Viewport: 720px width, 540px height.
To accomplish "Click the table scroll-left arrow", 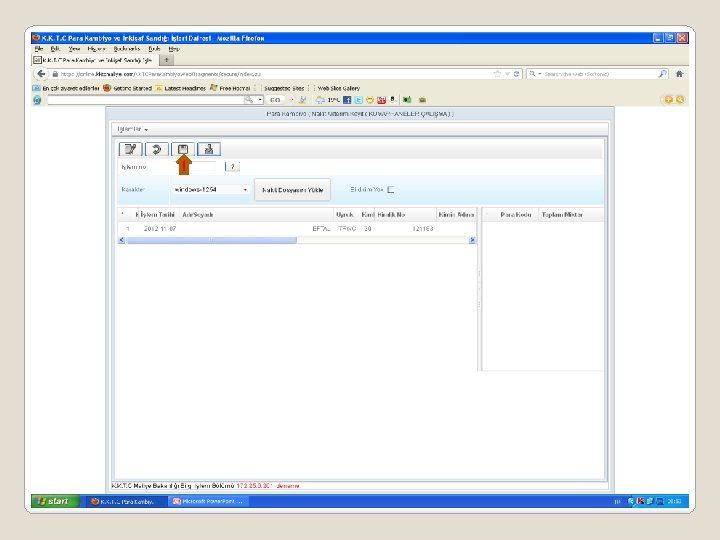I will tap(122, 240).
